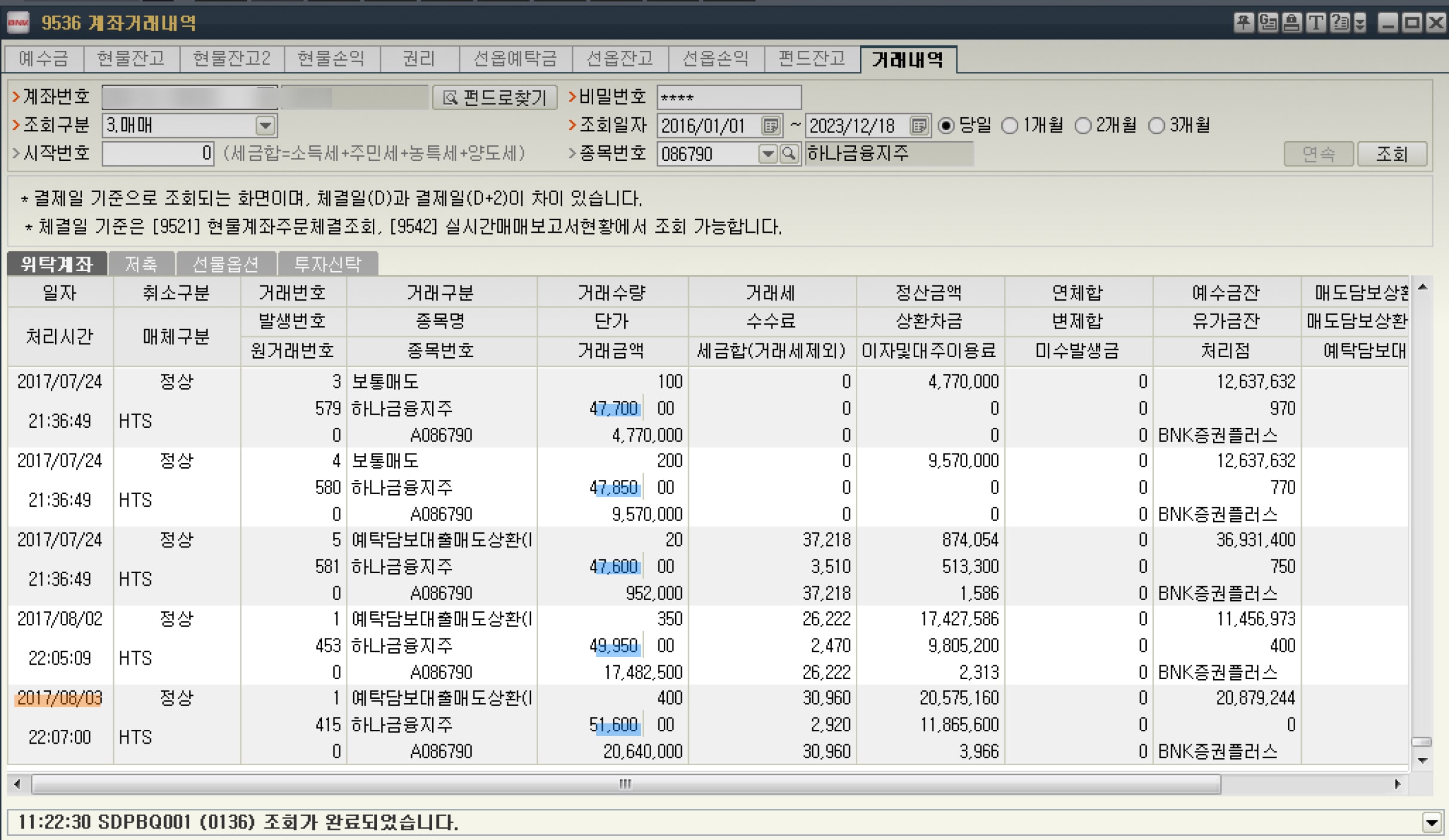The height and width of the screenshot is (840, 1449).
Task: Click the 펀드로찾기 button
Action: click(x=494, y=98)
